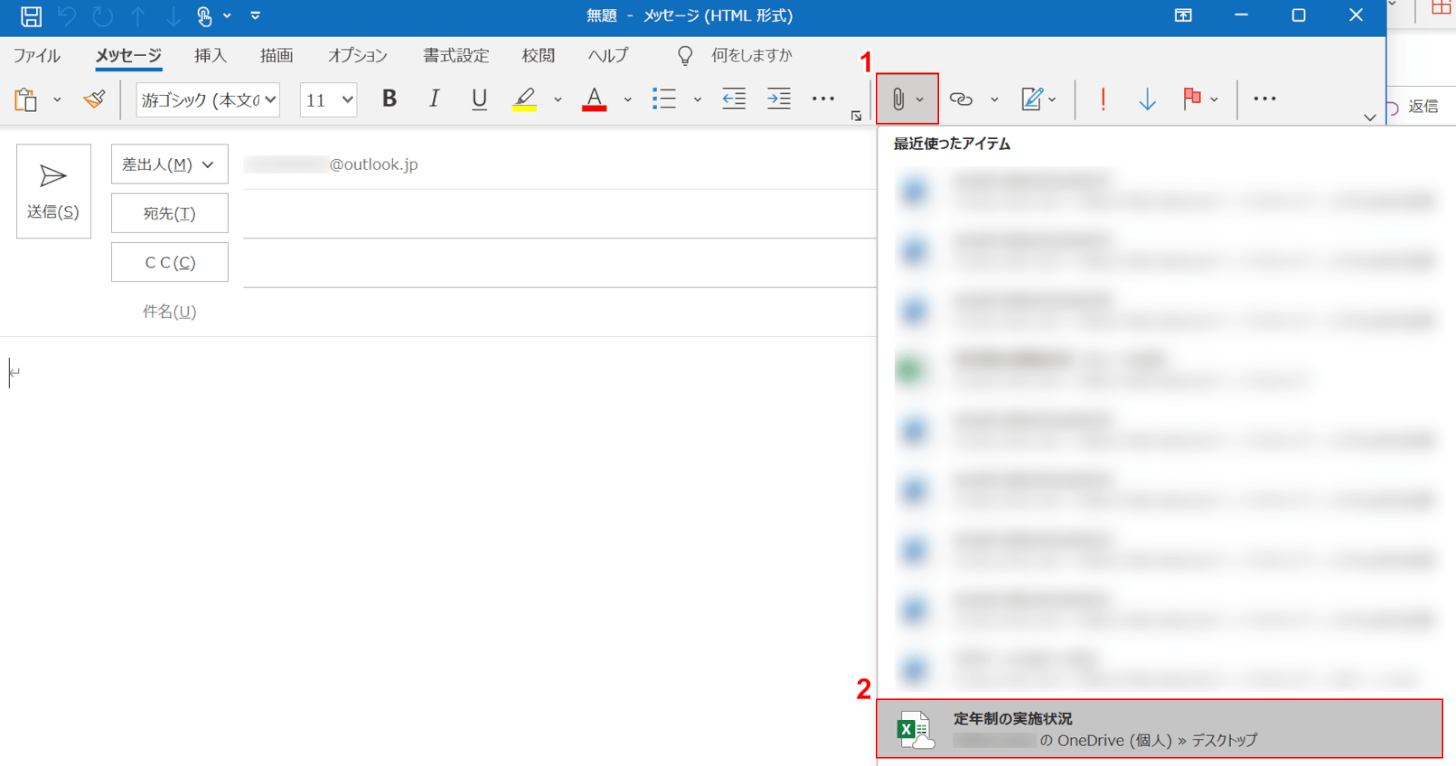Click the 宛先 recipients button

tap(170, 213)
